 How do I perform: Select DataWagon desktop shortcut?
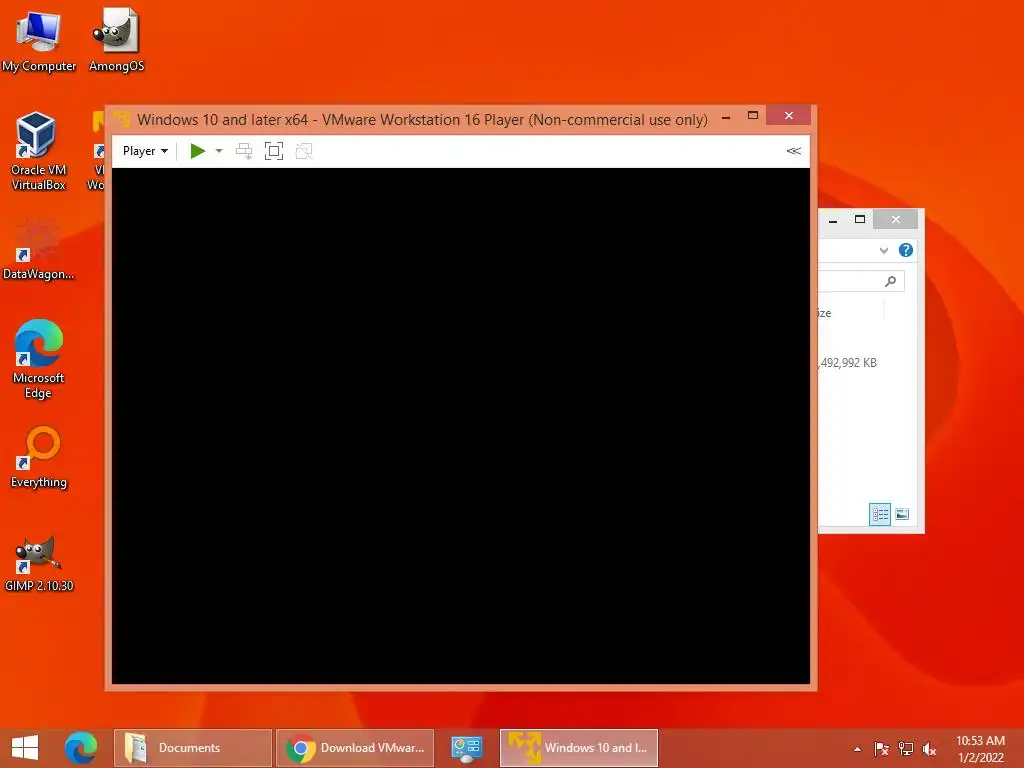[x=38, y=249]
